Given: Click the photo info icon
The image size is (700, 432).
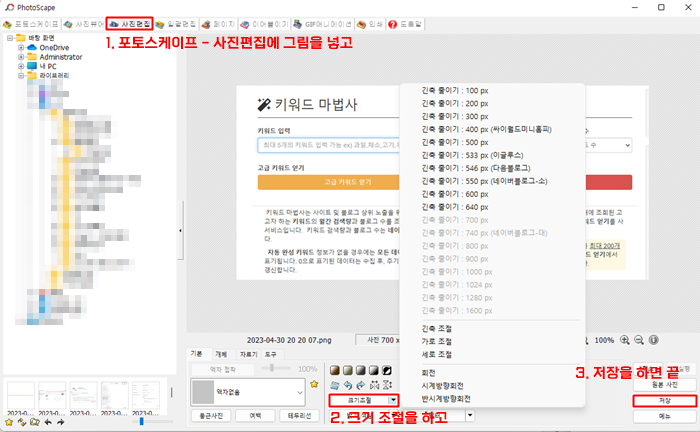Looking at the screenshot, I should (x=654, y=340).
